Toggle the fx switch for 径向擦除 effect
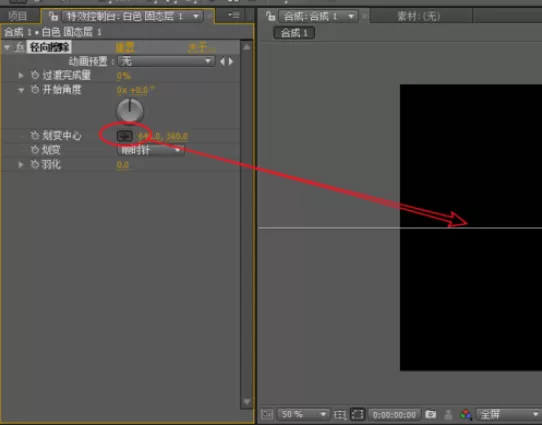Image resolution: width=542 pixels, height=425 pixels. tap(20, 47)
